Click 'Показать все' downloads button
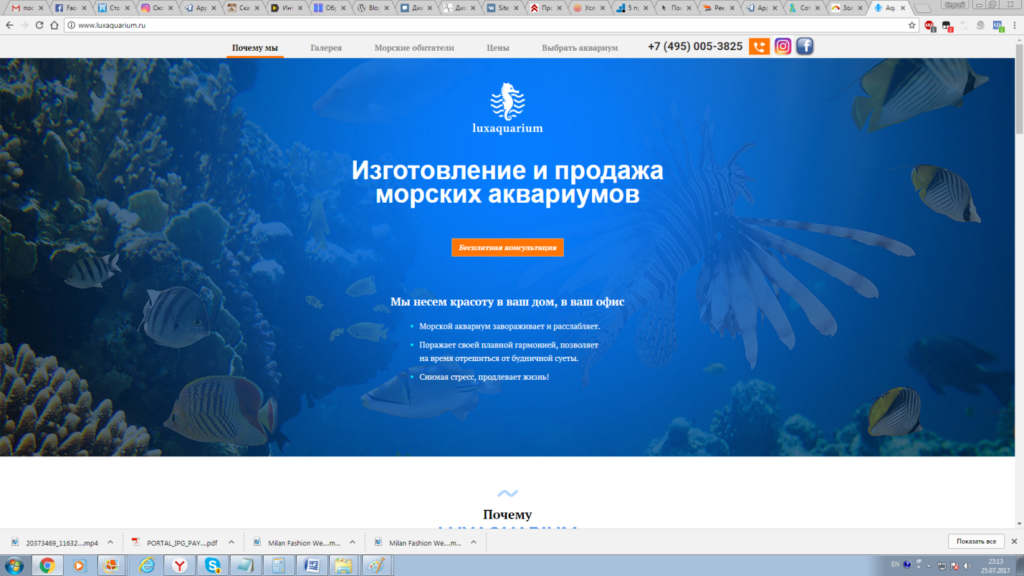The width and height of the screenshot is (1024, 576). 976,541
